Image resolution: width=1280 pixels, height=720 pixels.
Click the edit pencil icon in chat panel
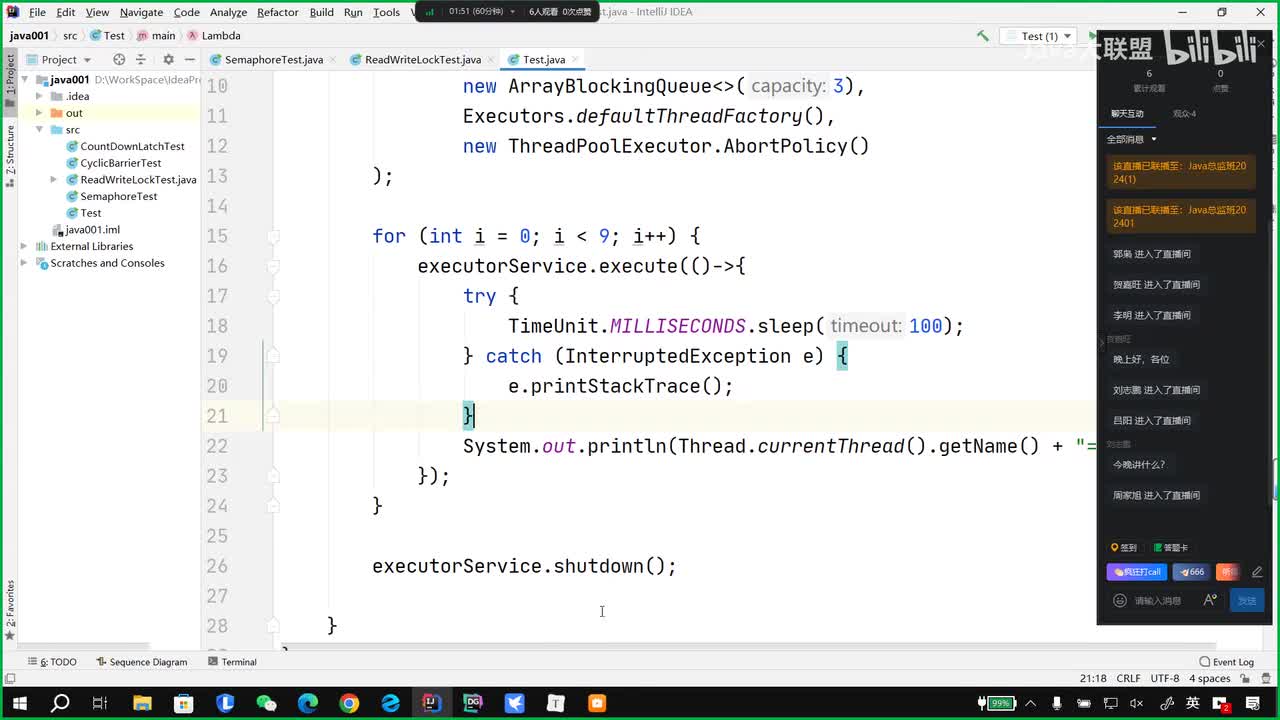point(1257,572)
